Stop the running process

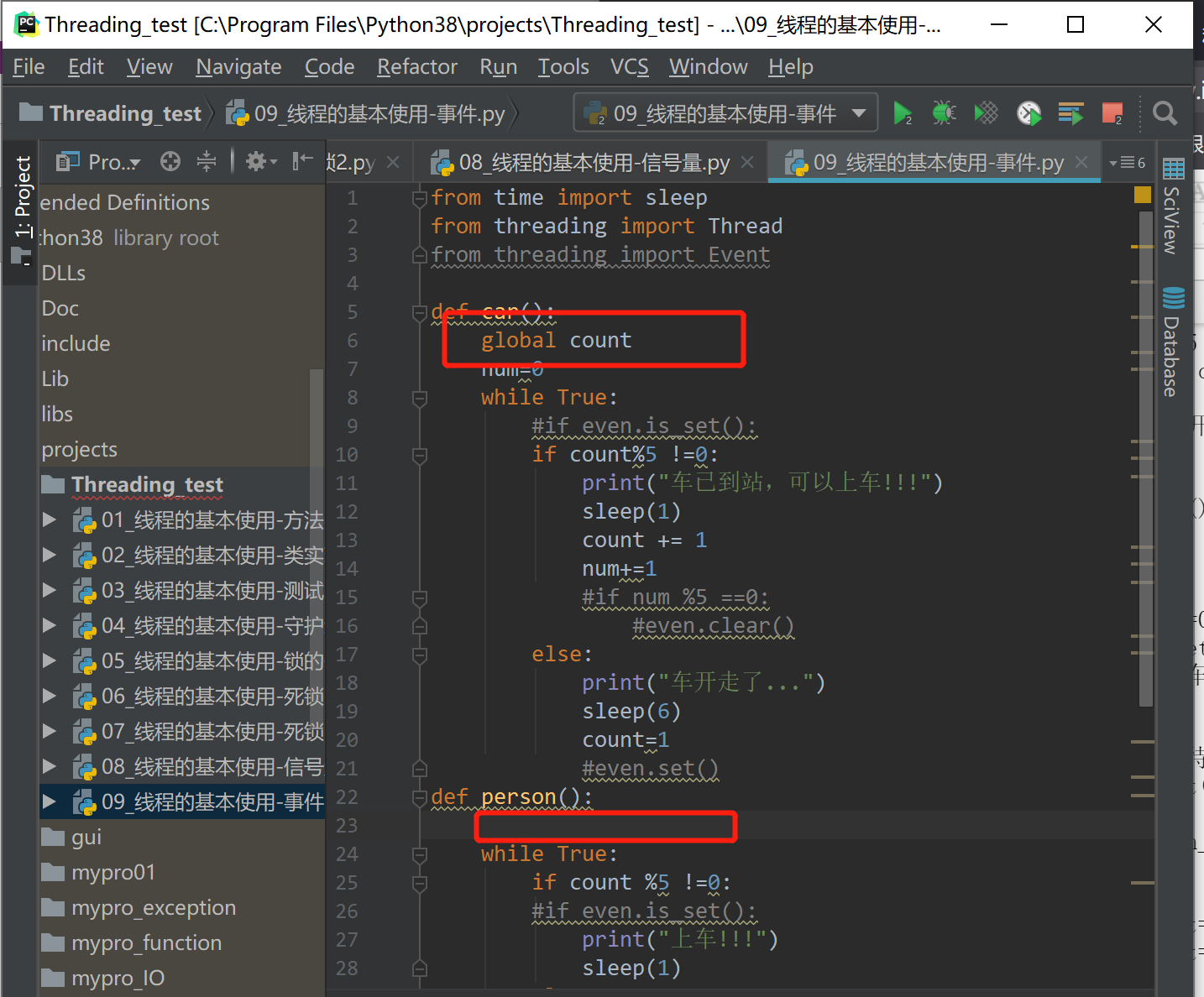pos(1113,112)
